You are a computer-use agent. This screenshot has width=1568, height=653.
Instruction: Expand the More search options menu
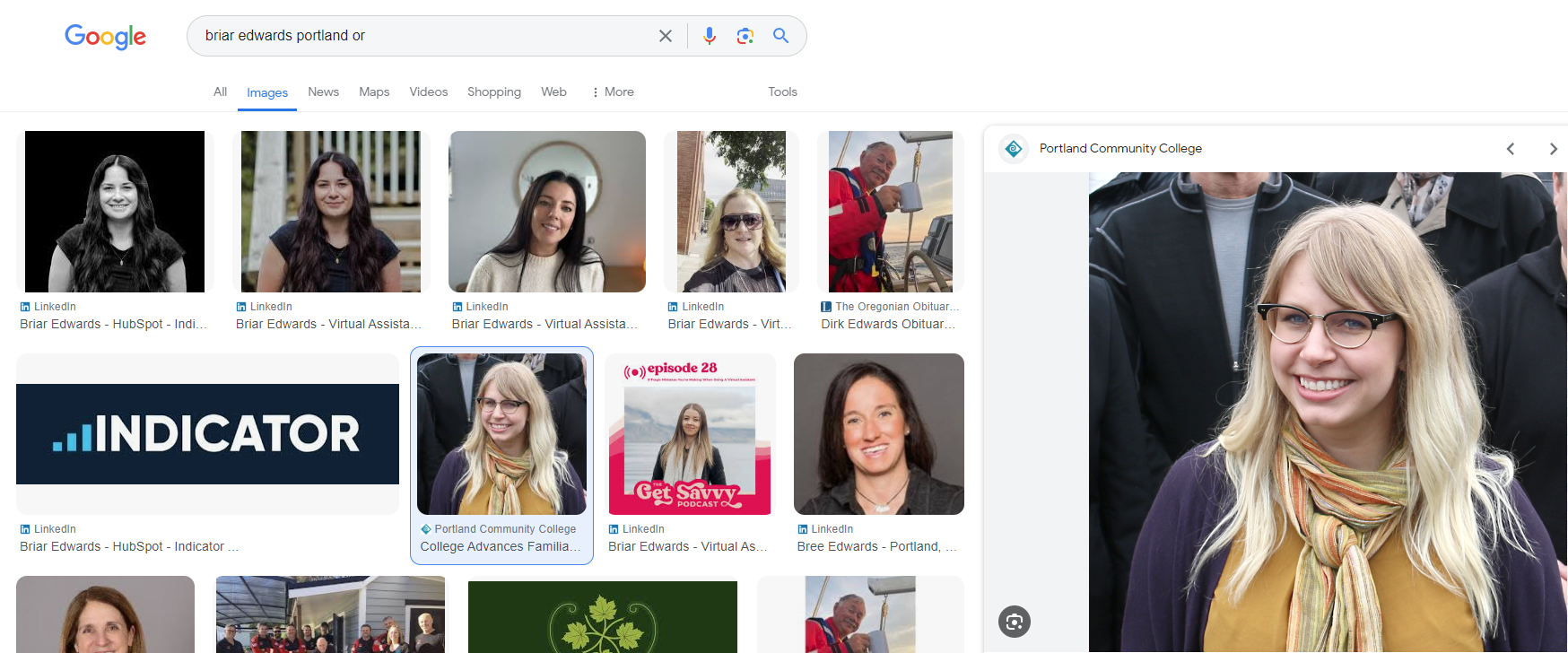coord(613,91)
